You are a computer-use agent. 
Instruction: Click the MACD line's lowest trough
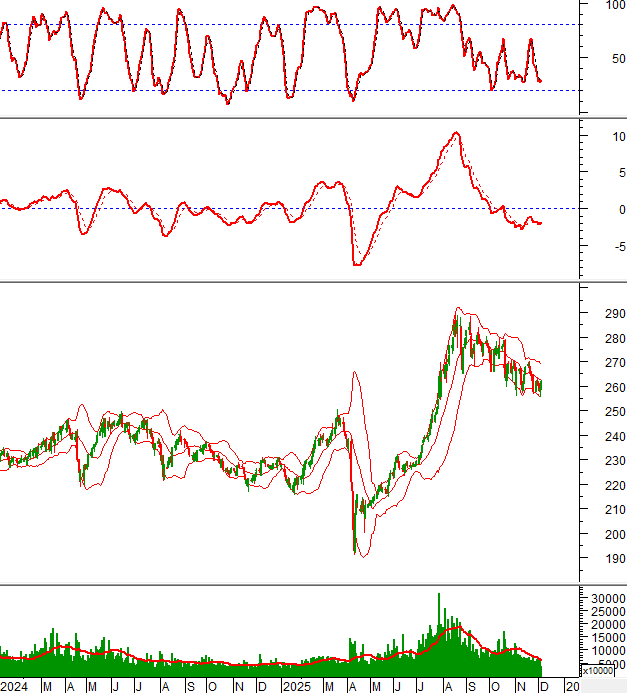pos(356,264)
